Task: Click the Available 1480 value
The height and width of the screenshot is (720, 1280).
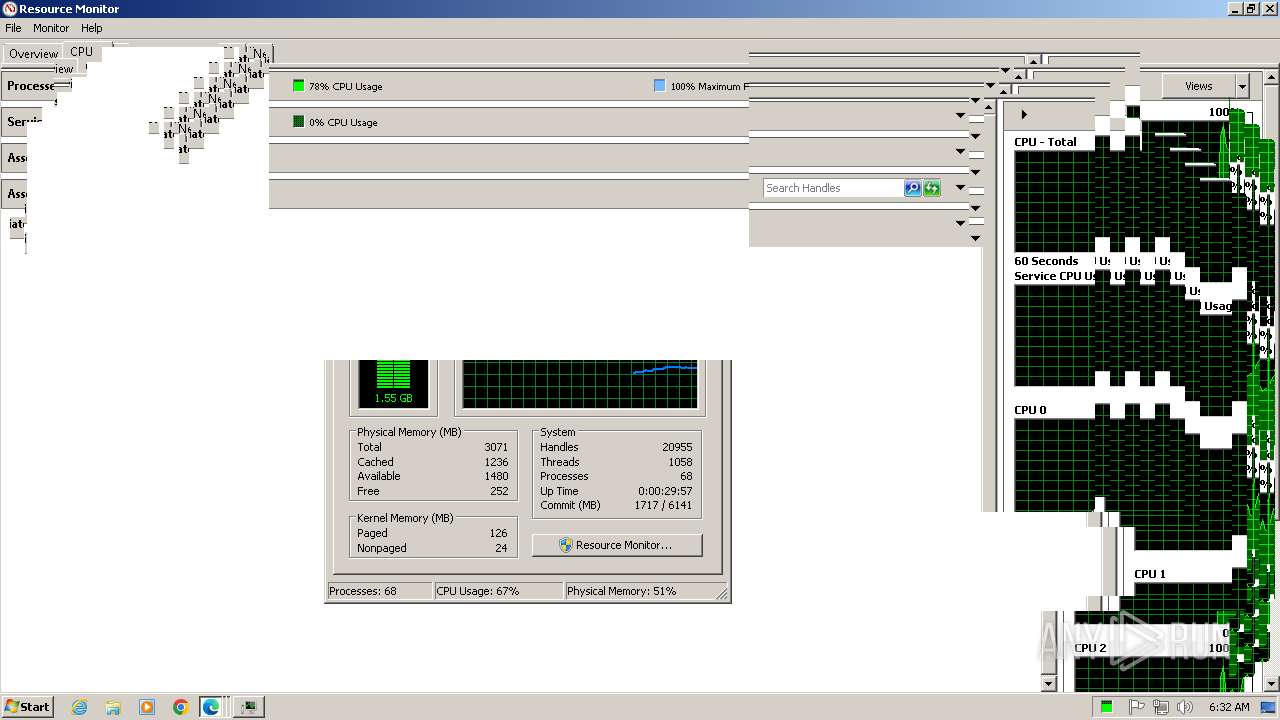Action: [495, 476]
